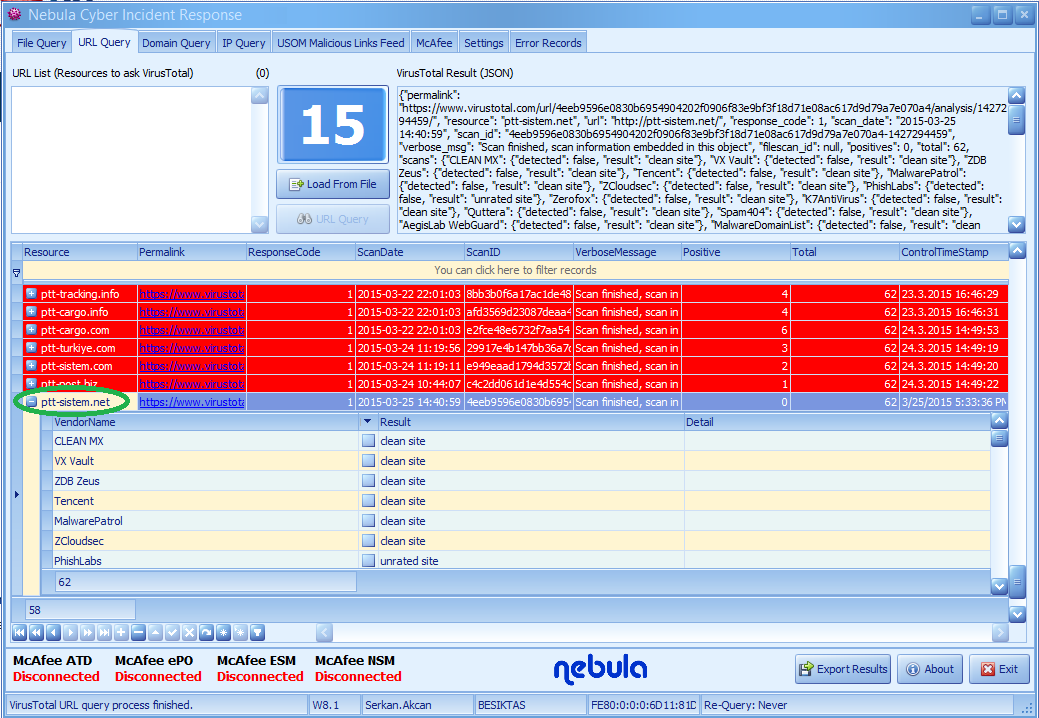
Task: Cancel edit with X navigator icon
Action: pyautogui.click(x=190, y=633)
